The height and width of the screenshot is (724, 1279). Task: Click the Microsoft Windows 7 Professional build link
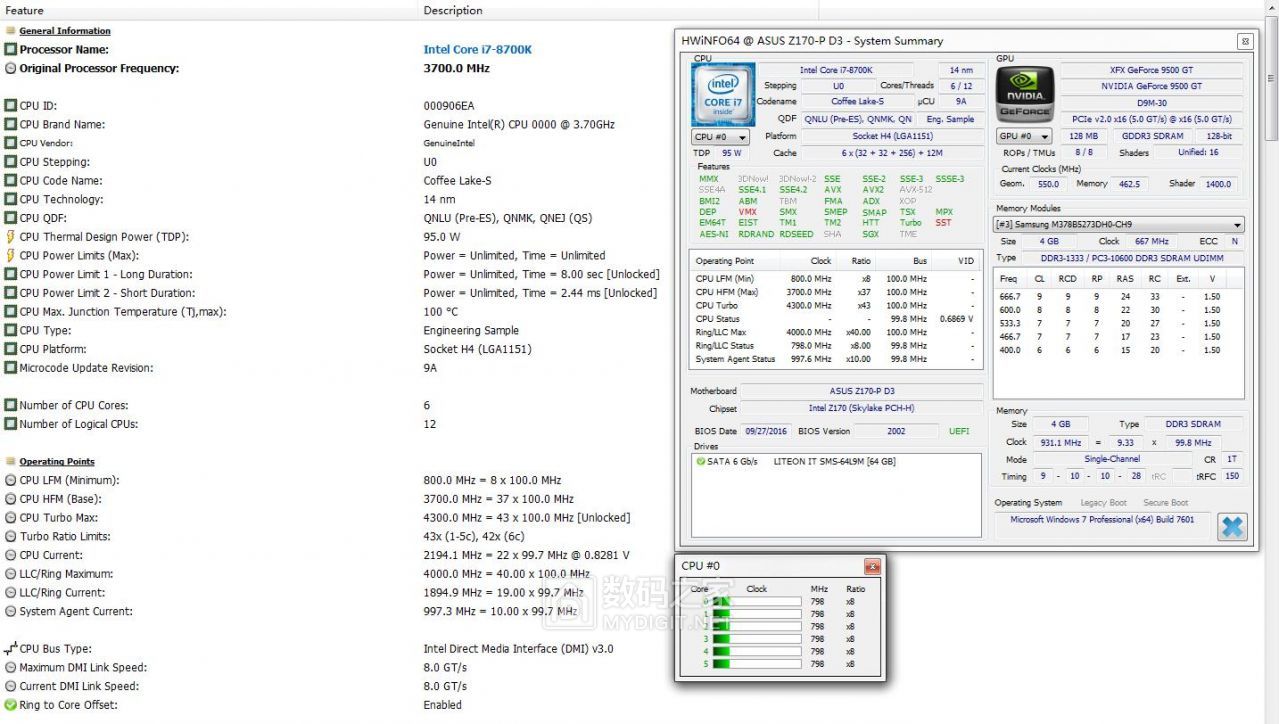pyautogui.click(x=1100, y=520)
